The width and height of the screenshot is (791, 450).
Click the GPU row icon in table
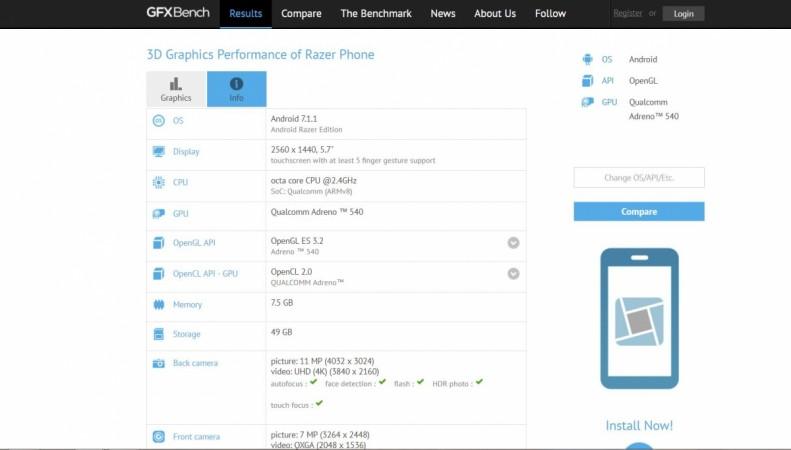point(158,213)
